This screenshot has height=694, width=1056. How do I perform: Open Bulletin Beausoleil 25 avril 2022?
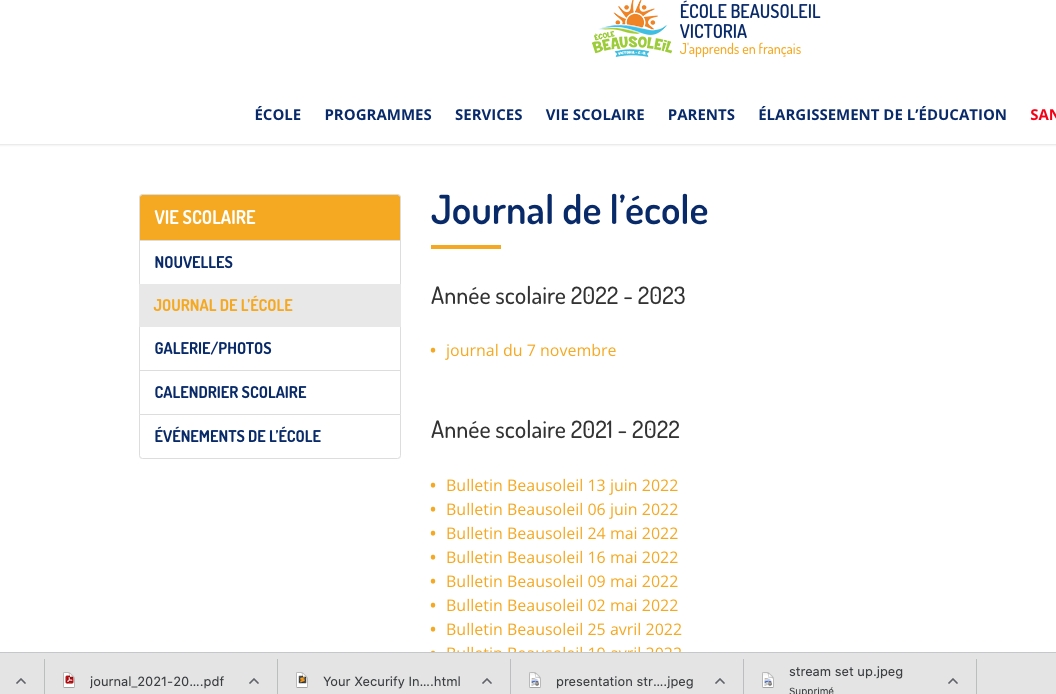tap(564, 629)
